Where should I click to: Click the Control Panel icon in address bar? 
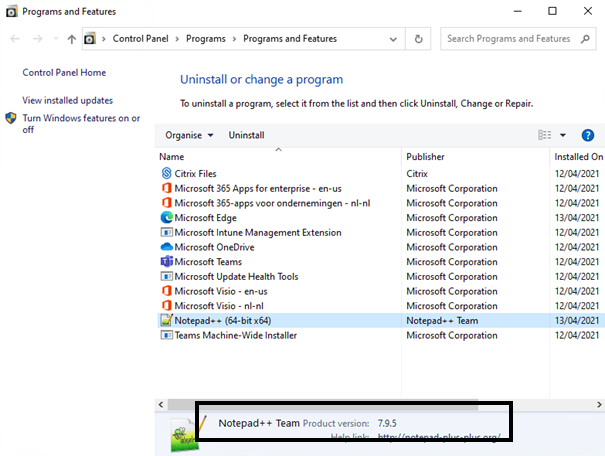pyautogui.click(x=90, y=39)
